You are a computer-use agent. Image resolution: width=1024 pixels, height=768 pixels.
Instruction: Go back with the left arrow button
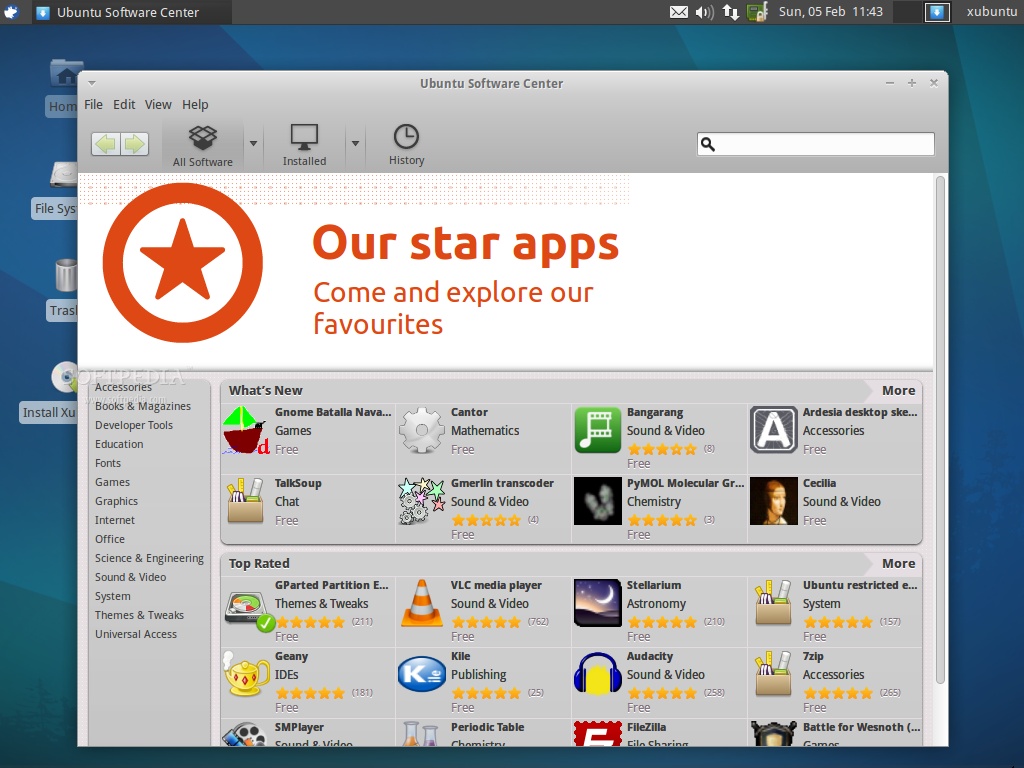point(106,144)
